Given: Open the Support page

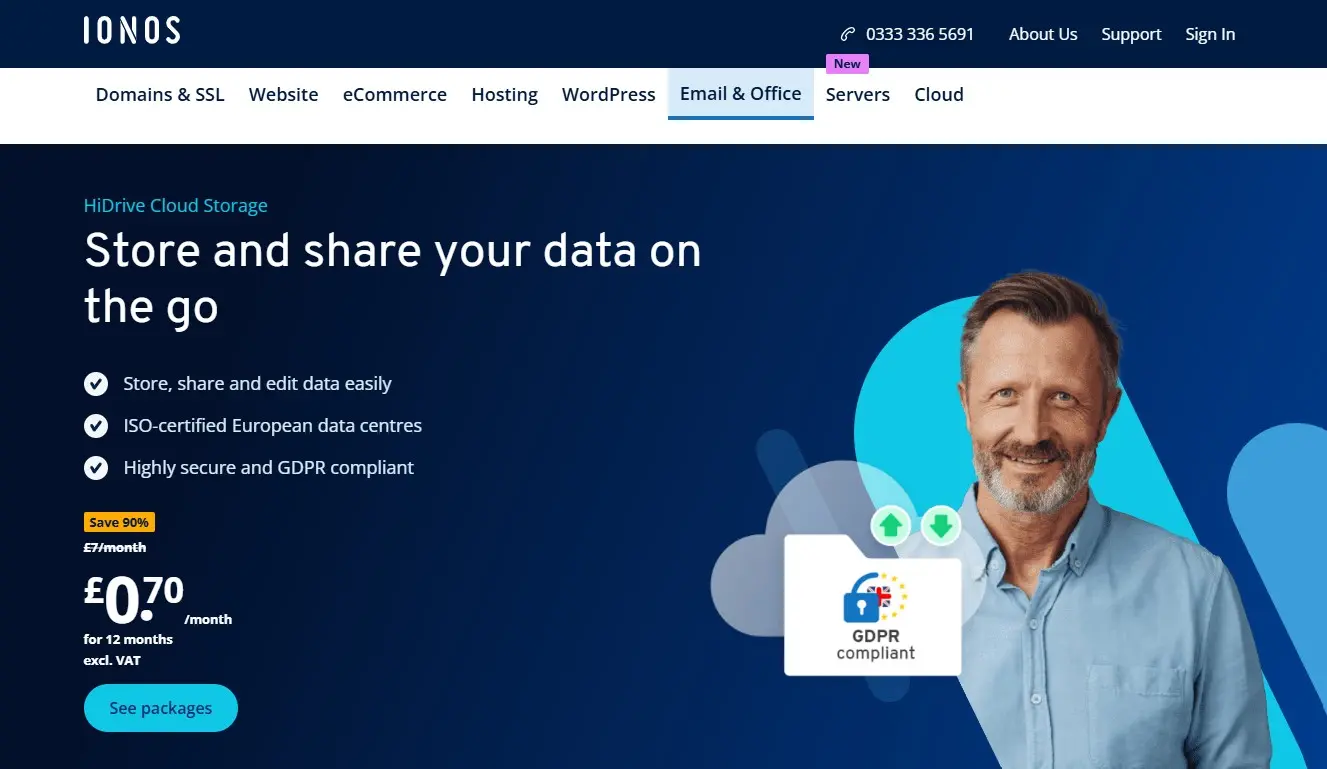Looking at the screenshot, I should coord(1131,33).
